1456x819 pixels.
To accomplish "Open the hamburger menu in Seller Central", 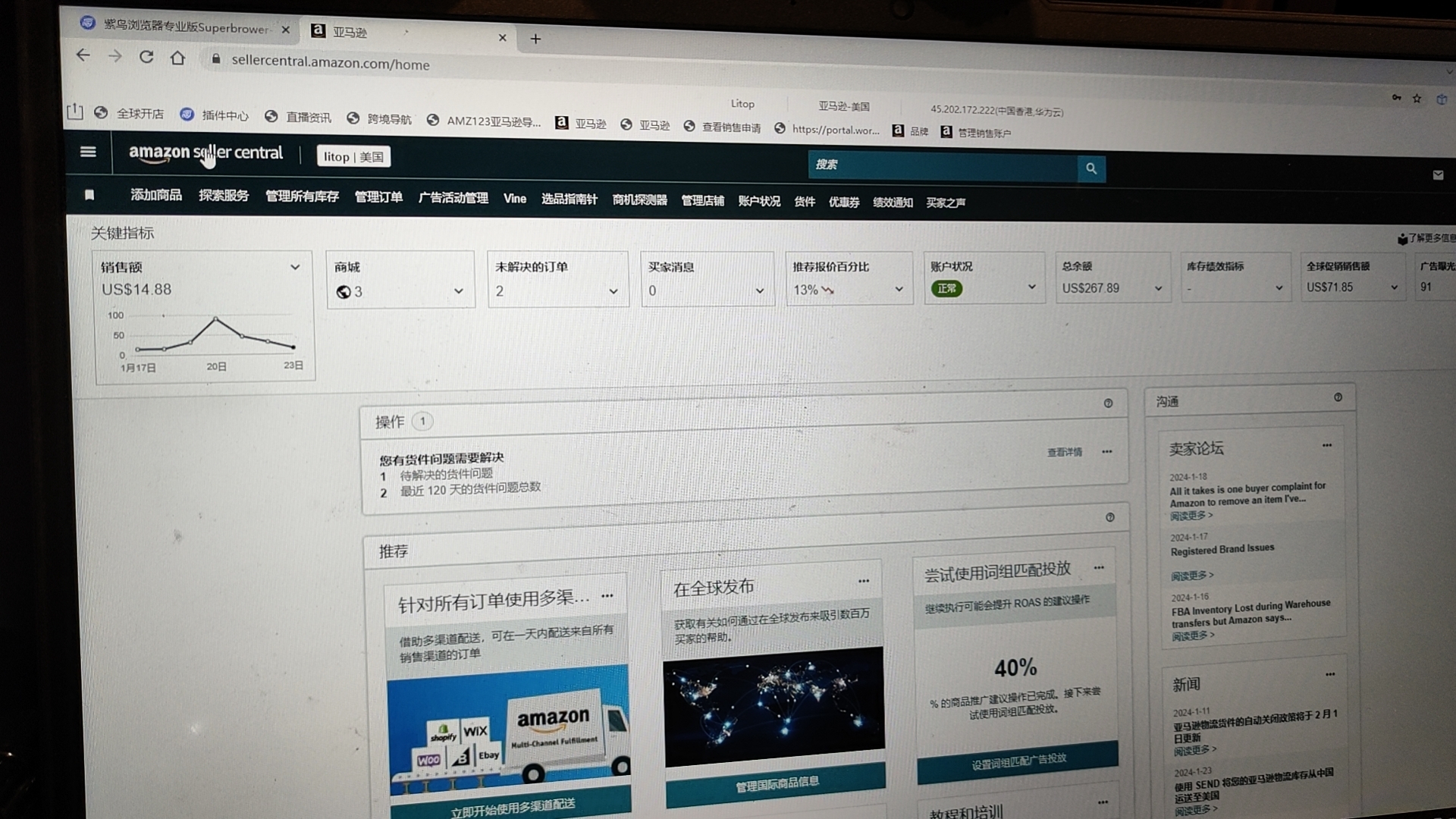I will click(x=88, y=152).
